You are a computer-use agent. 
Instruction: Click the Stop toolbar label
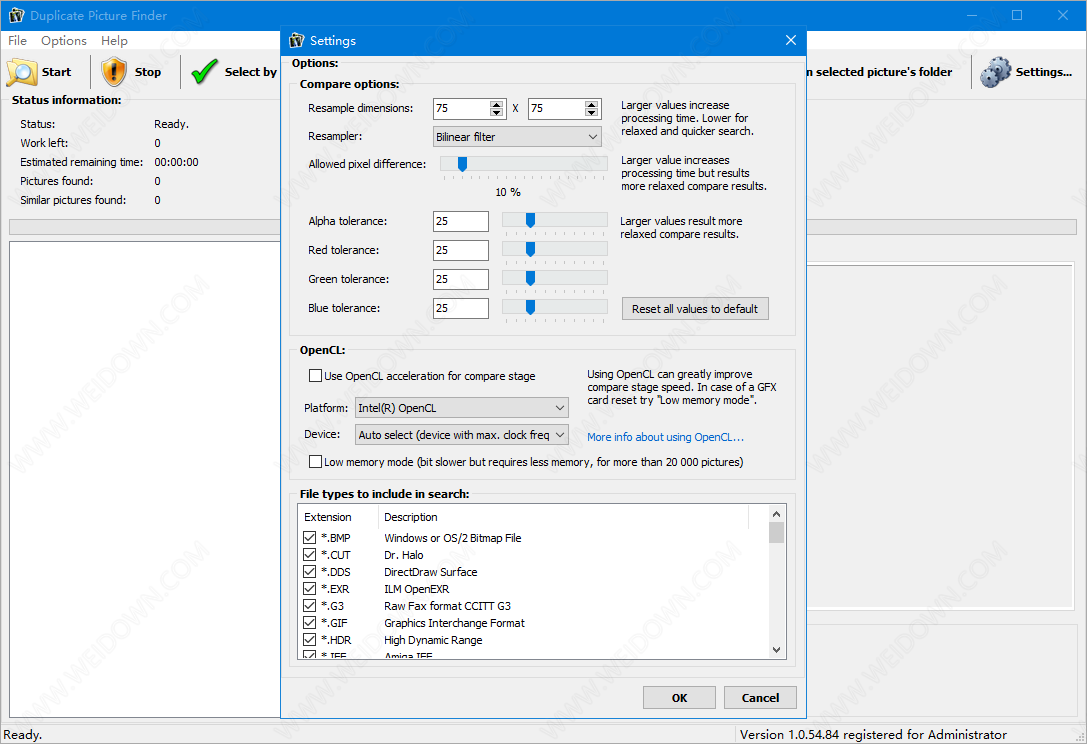[148, 72]
